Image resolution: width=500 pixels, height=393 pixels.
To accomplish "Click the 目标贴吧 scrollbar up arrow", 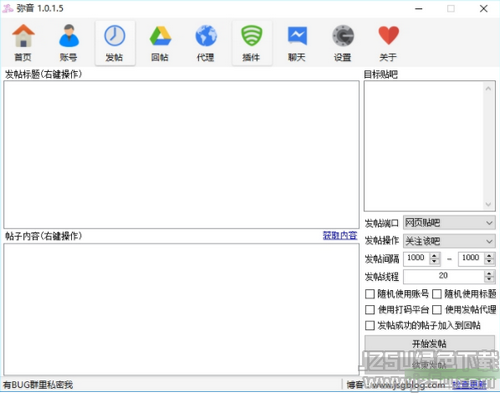I will pos(488,88).
